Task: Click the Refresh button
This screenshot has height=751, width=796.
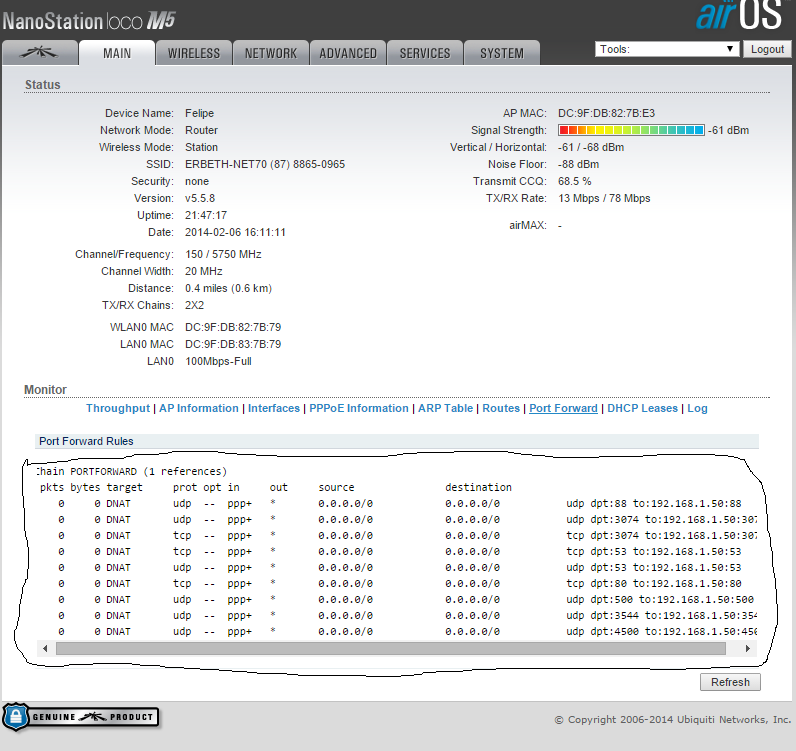Action: (x=730, y=682)
